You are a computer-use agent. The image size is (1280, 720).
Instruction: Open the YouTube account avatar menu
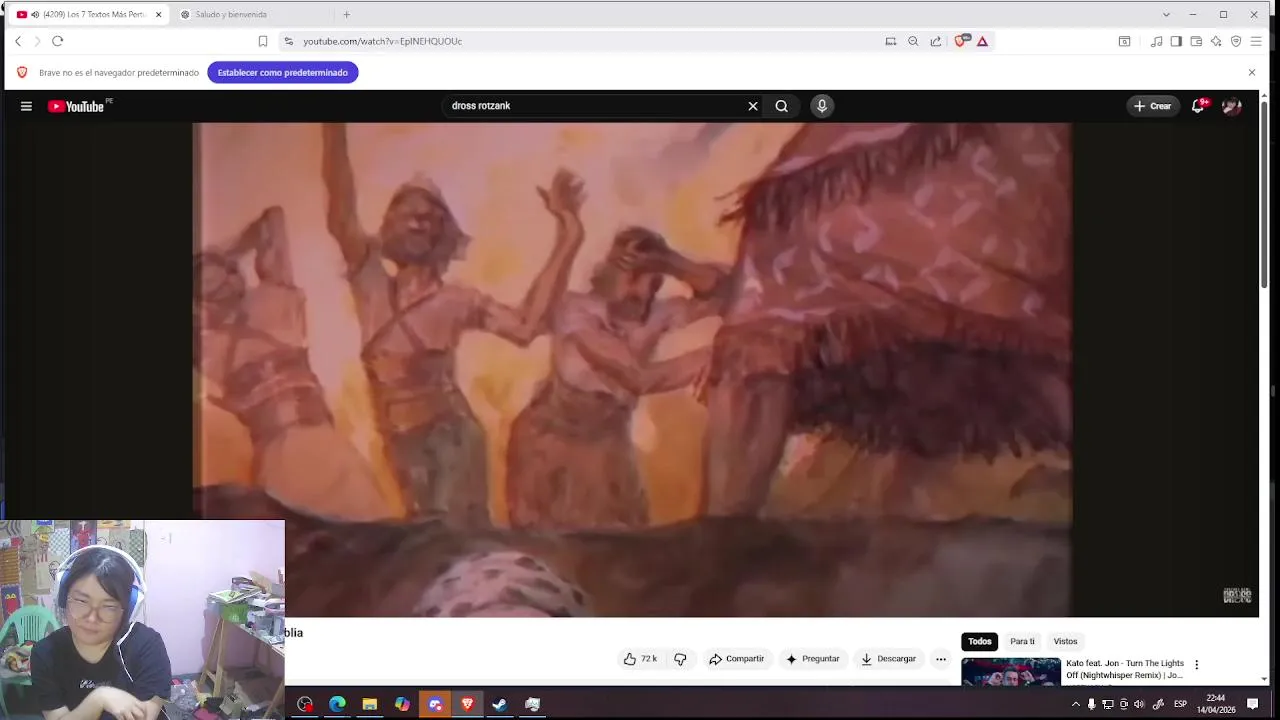(x=1232, y=106)
